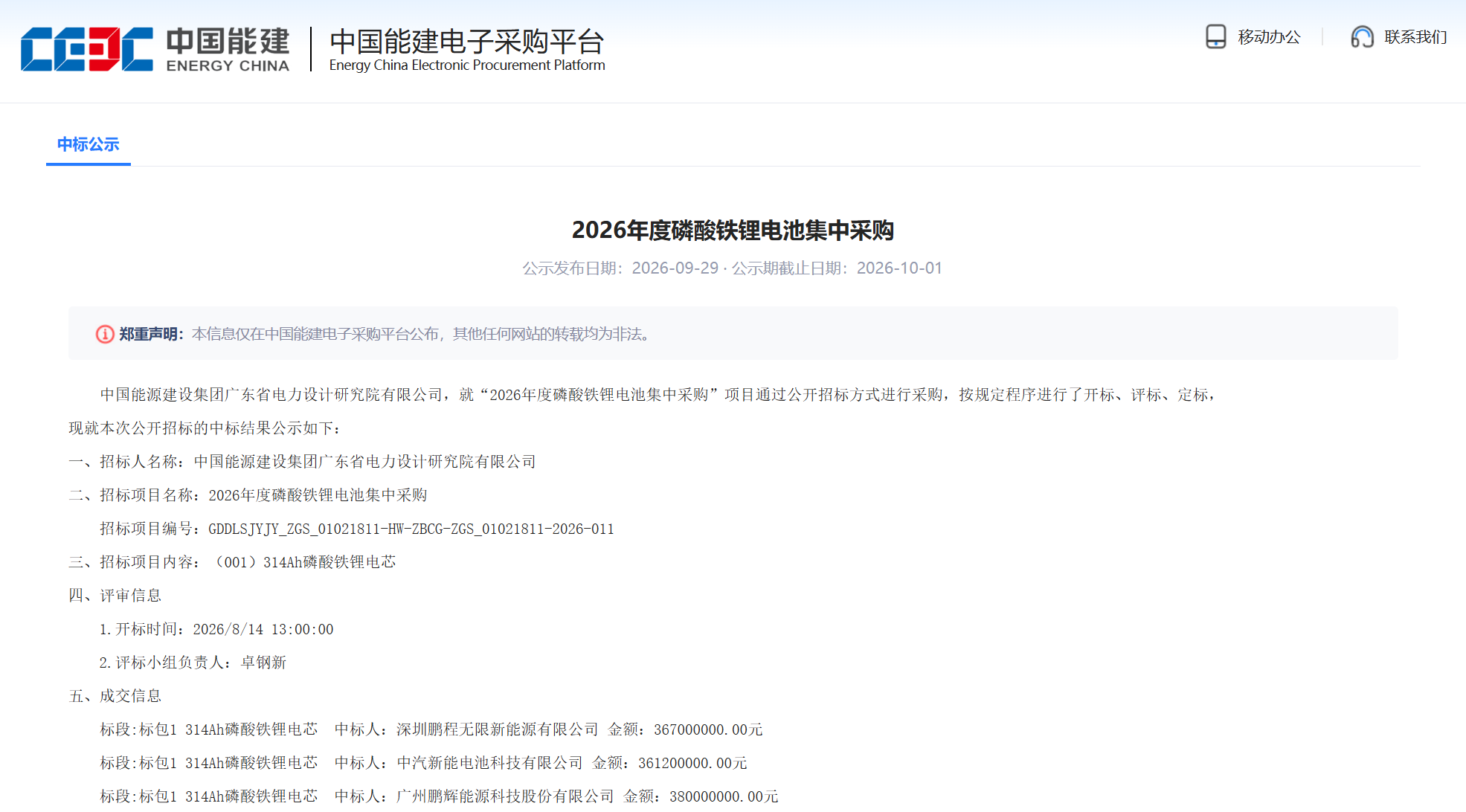This screenshot has width=1466, height=812.
Task: Click the CEEC Energy China logo
Action: [155, 50]
